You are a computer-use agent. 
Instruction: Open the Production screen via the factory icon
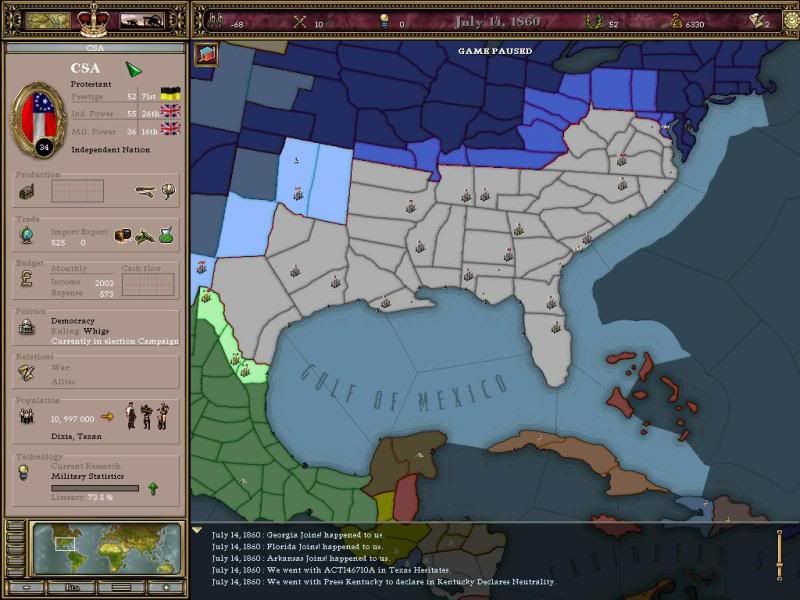(x=28, y=193)
